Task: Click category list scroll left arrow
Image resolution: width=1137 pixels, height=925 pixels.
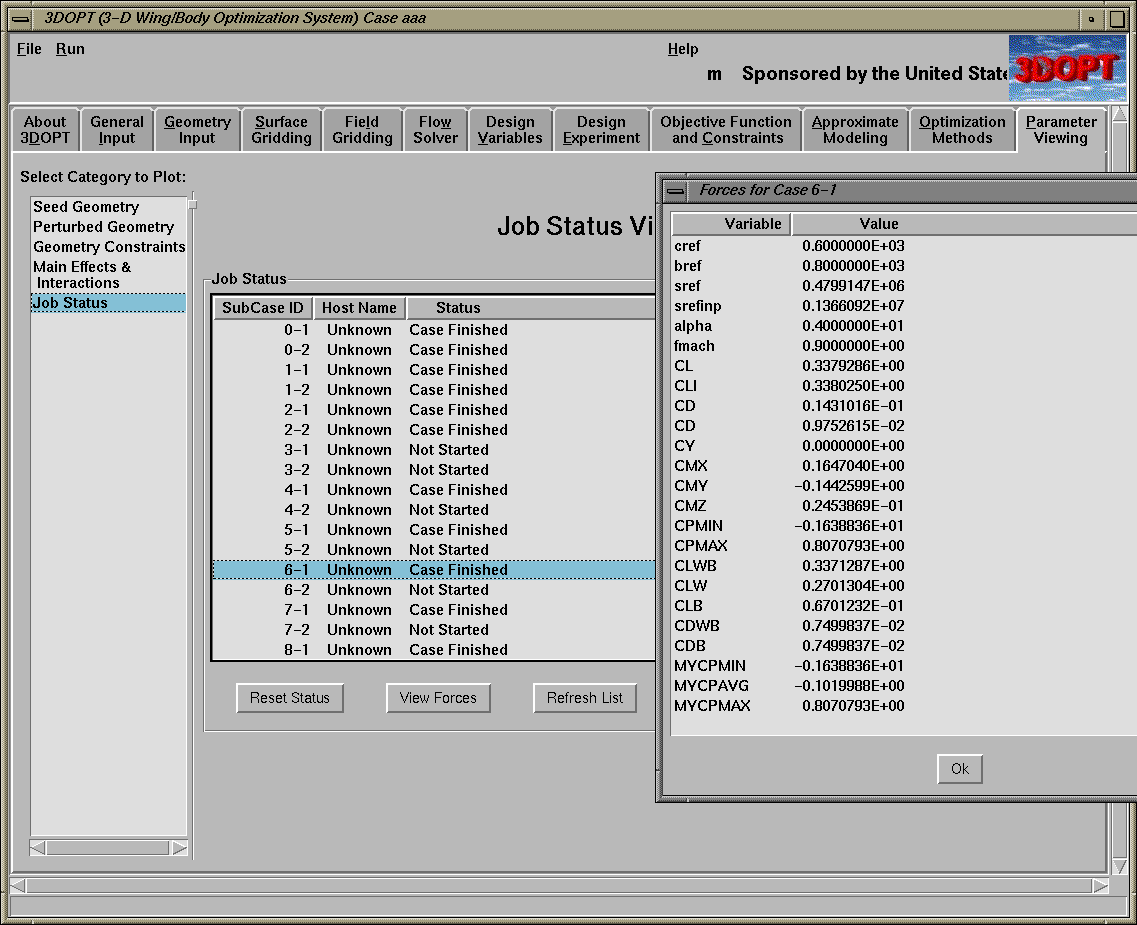Action: [x=37, y=847]
